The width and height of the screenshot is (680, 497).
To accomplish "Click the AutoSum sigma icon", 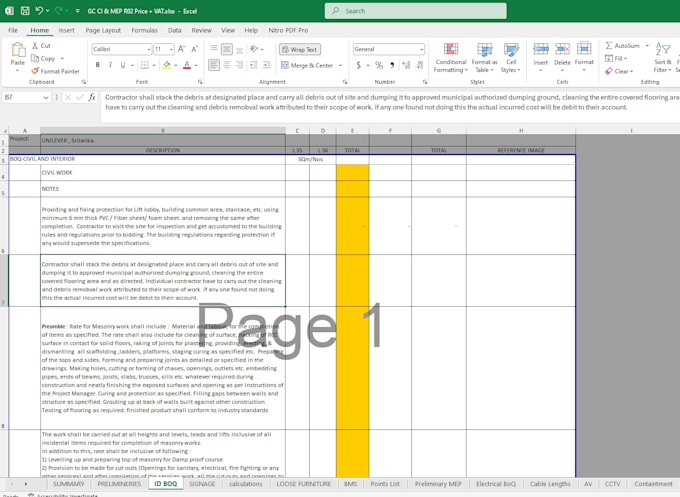I will click(x=609, y=46).
